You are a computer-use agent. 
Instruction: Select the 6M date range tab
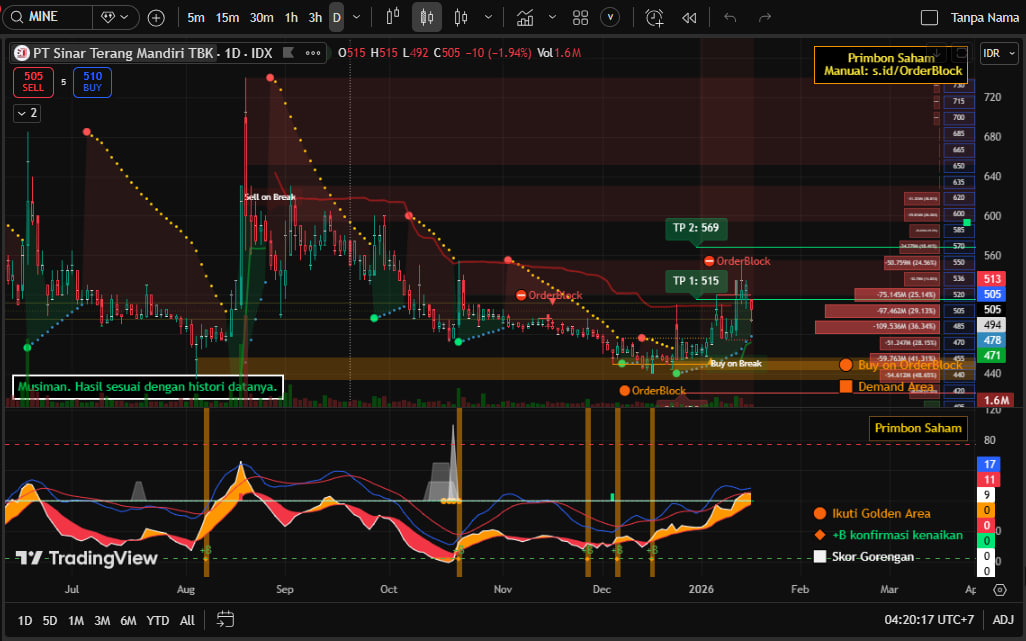coord(128,620)
